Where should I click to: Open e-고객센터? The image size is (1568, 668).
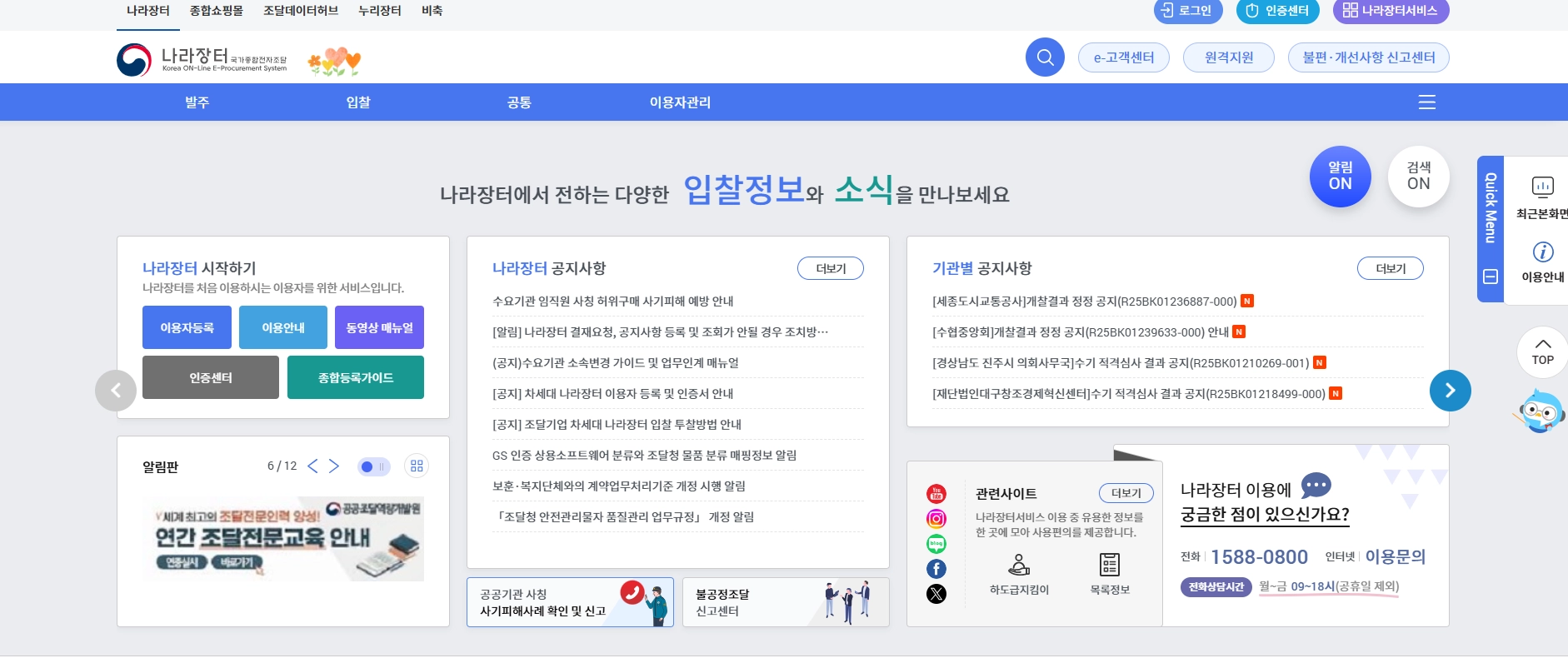pyautogui.click(x=1124, y=57)
